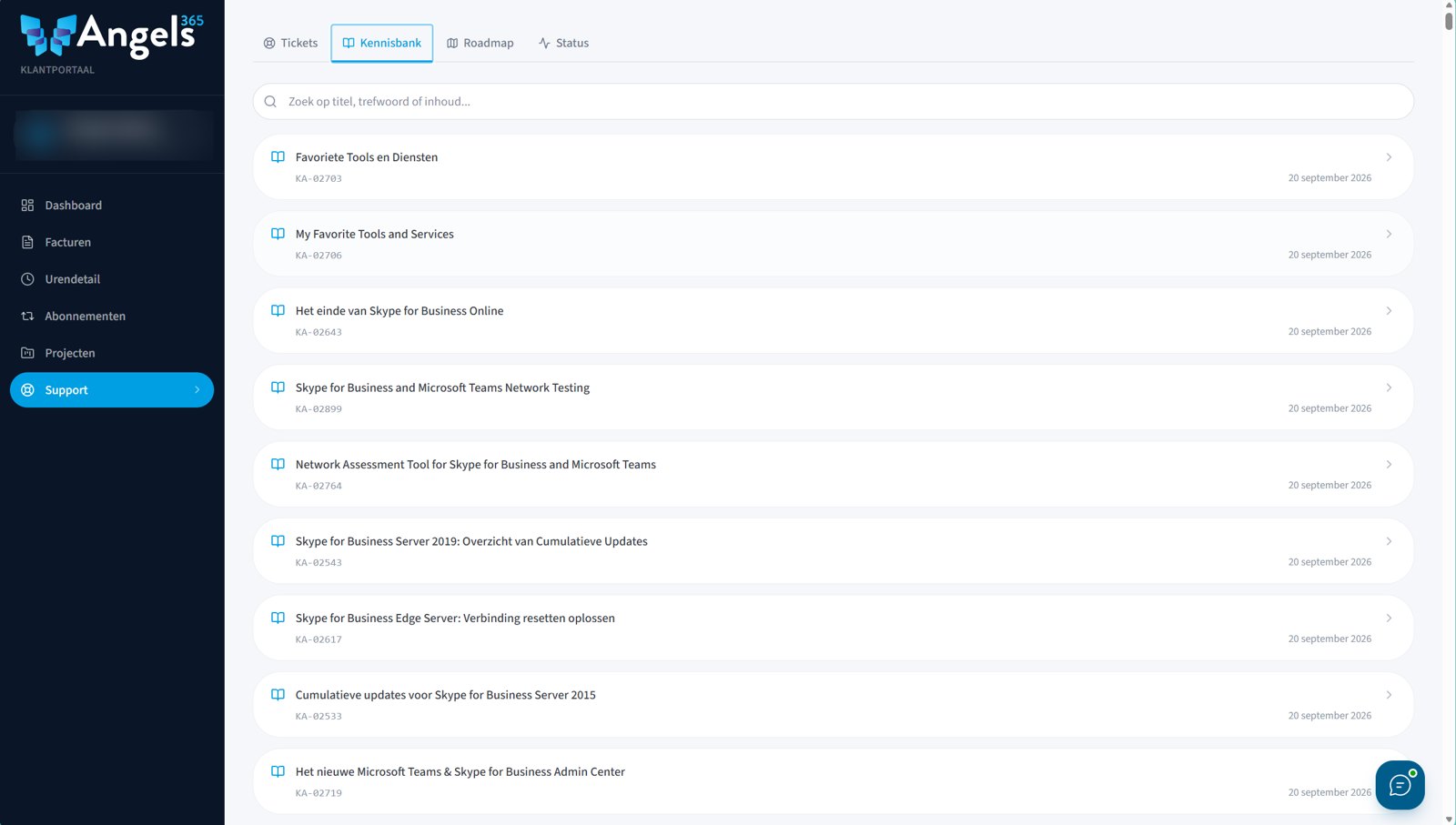Click the magnifier icon in the search bar
The width and height of the screenshot is (1456, 825).
270,102
